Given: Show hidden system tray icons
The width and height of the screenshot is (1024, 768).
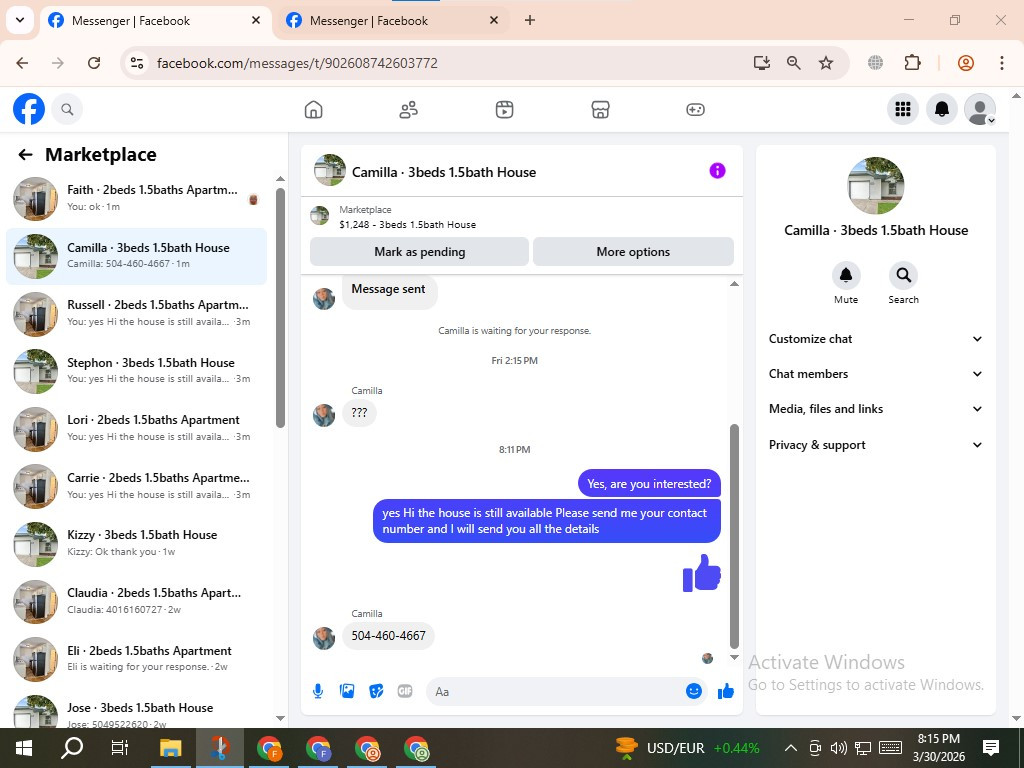Looking at the screenshot, I should pyautogui.click(x=790, y=748).
